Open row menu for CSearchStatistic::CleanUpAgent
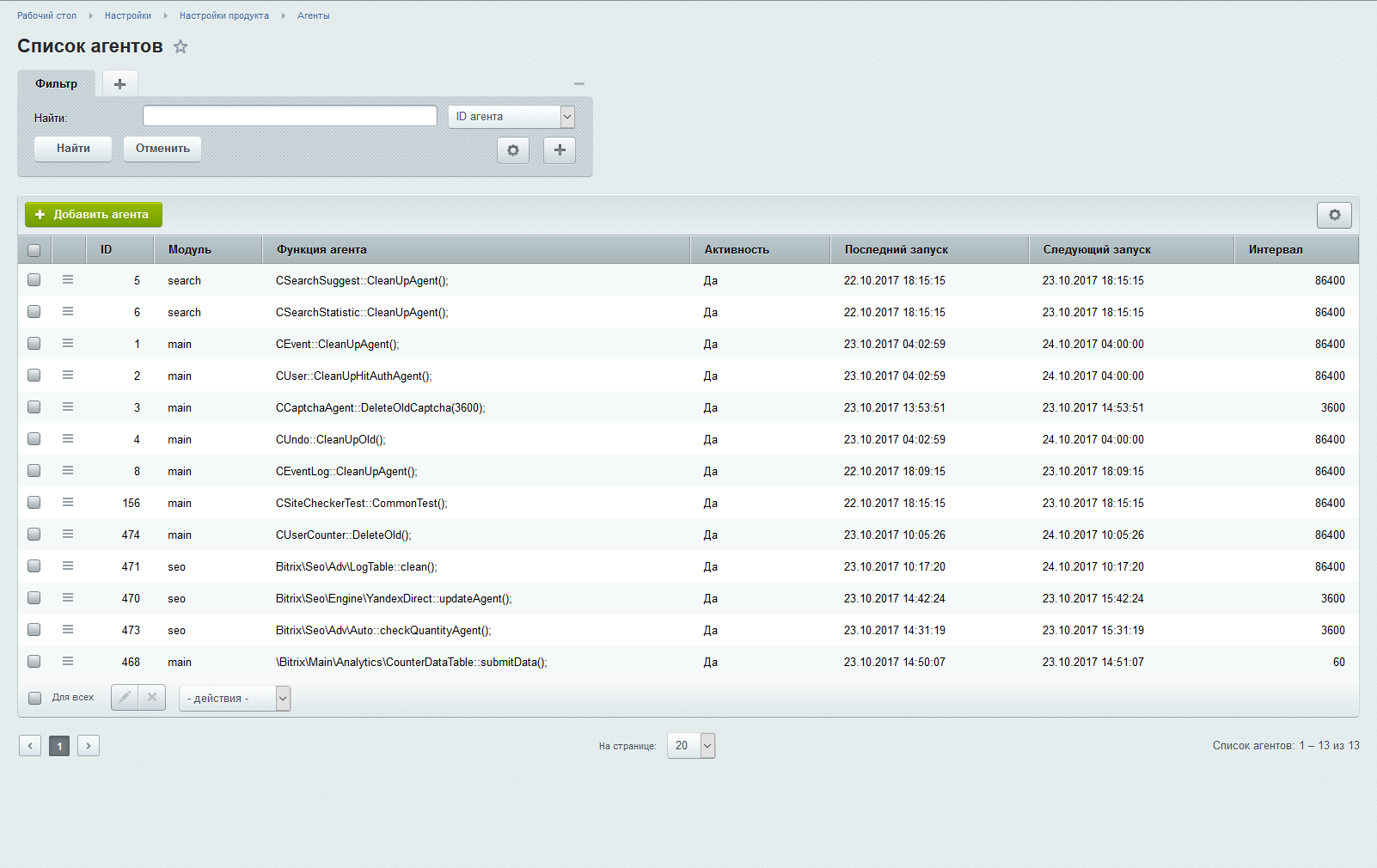Image resolution: width=1377 pixels, height=868 pixels. pos(68,312)
